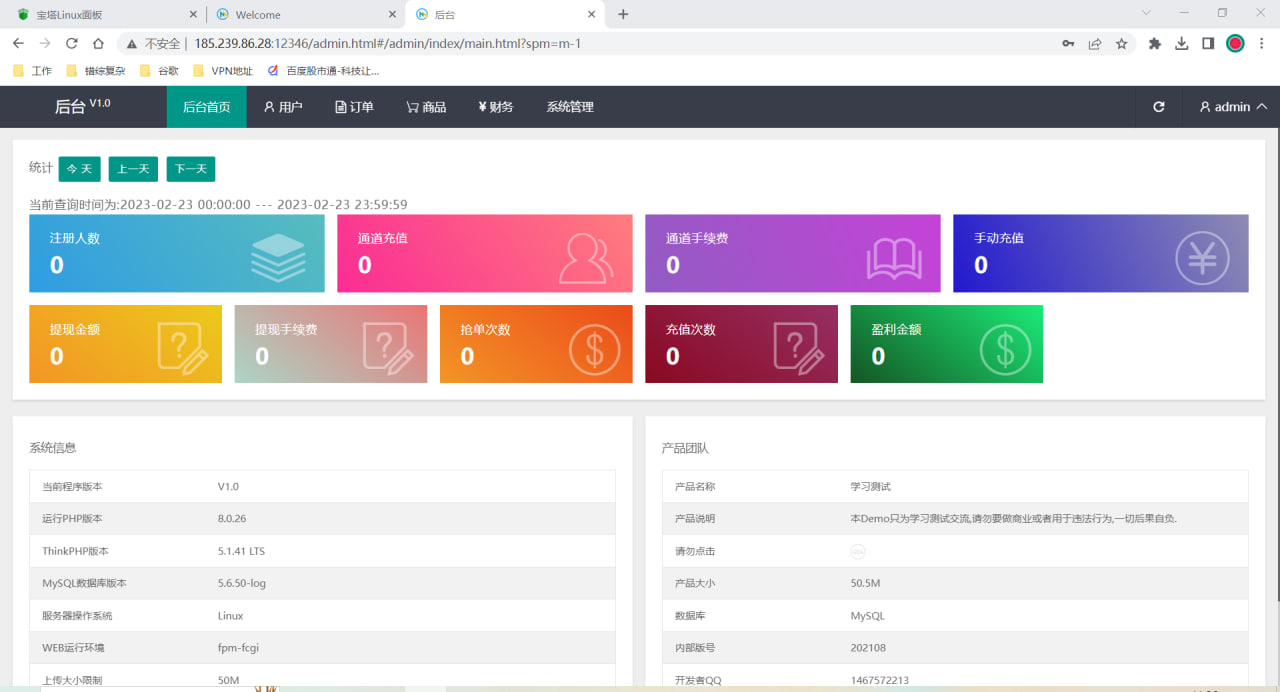The height and width of the screenshot is (692, 1280).
Task: Switch to the Welcome browser tab
Action: (258, 15)
